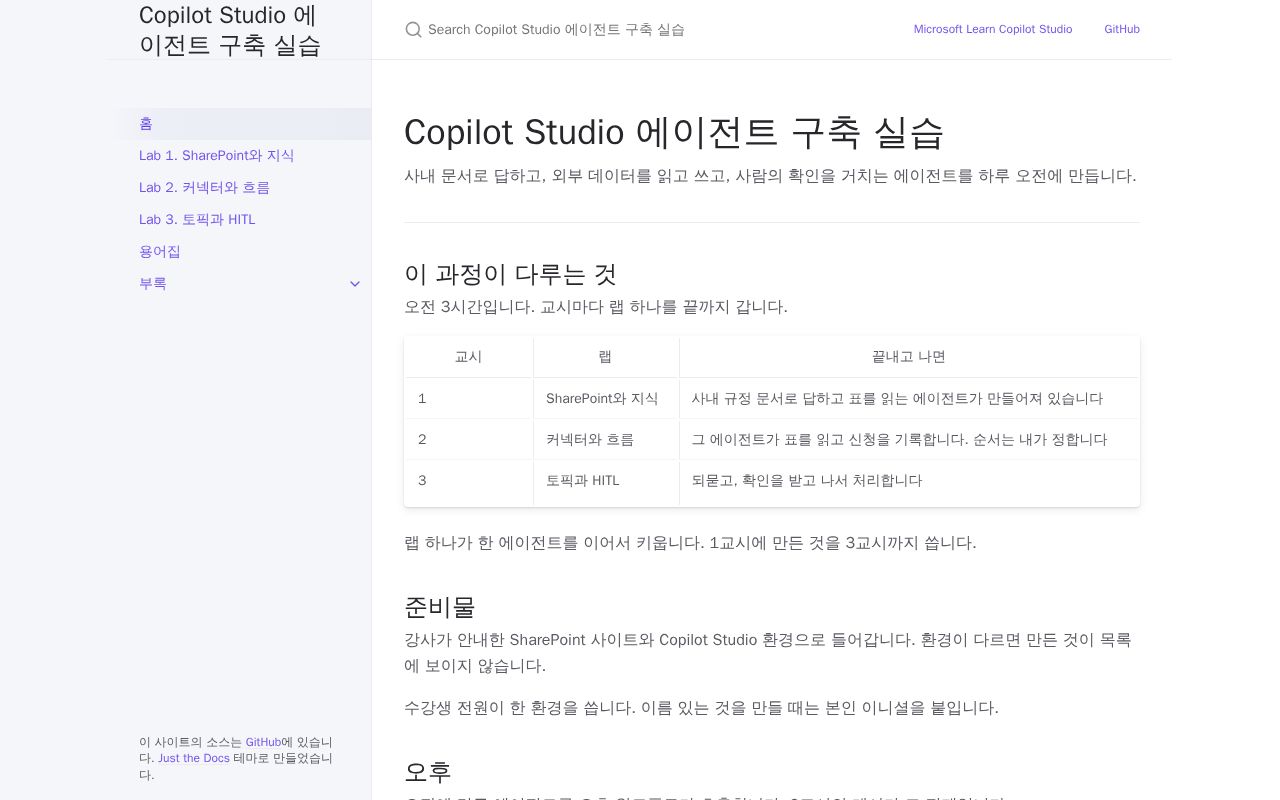Viewport: 1280px width, 800px height.
Task: Open Lab 2. 커넥터와 흐름
Action: pyautogui.click(x=240, y=188)
